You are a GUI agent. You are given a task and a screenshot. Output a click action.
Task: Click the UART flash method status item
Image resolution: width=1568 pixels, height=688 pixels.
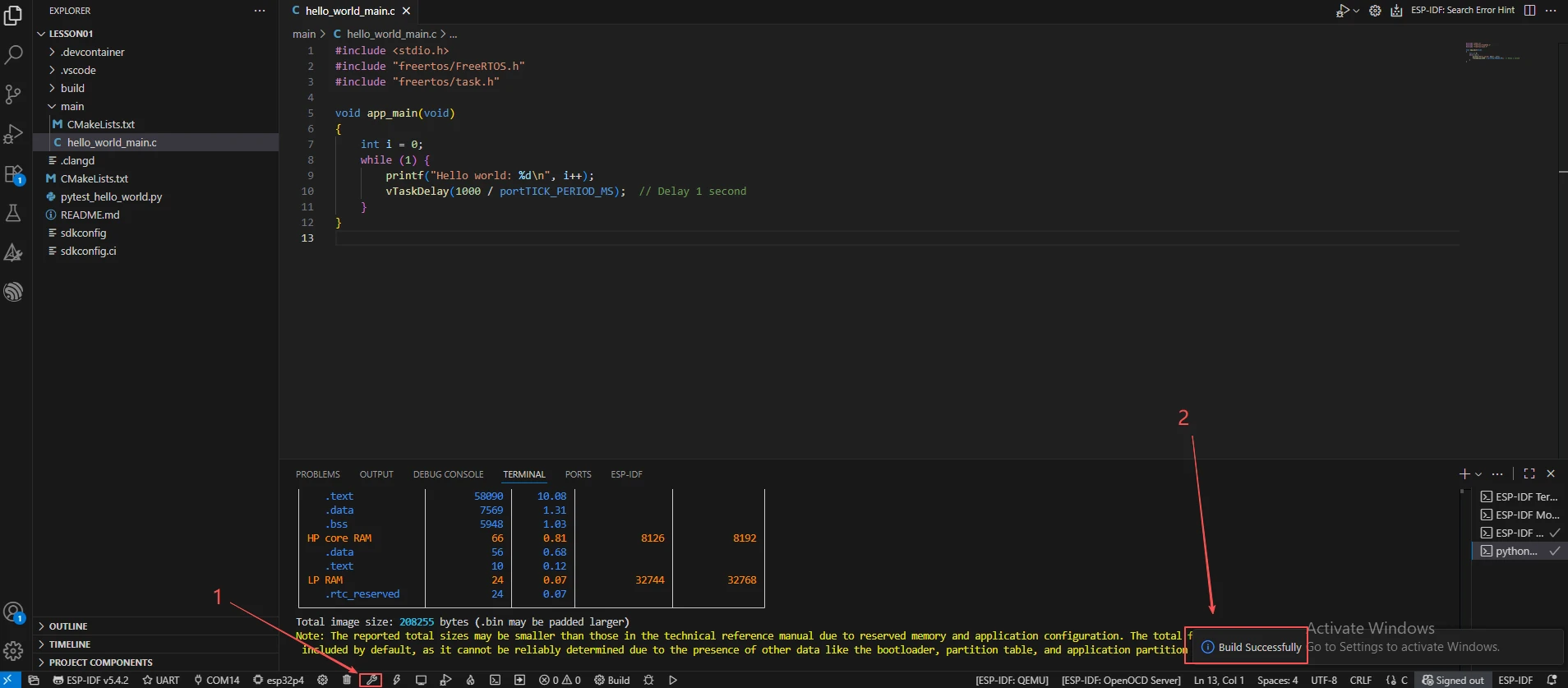pos(160,680)
